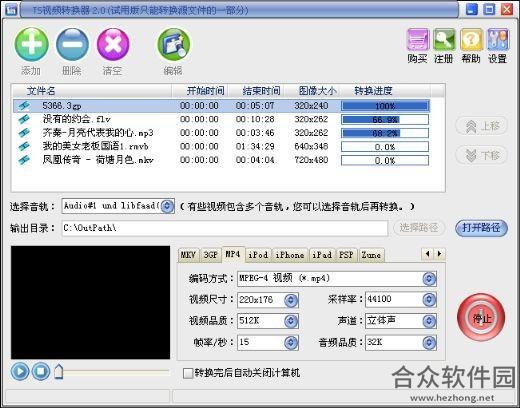The width and height of the screenshot is (520, 408).
Task: Open the Help (帮助) question mark icon
Action: (471, 40)
